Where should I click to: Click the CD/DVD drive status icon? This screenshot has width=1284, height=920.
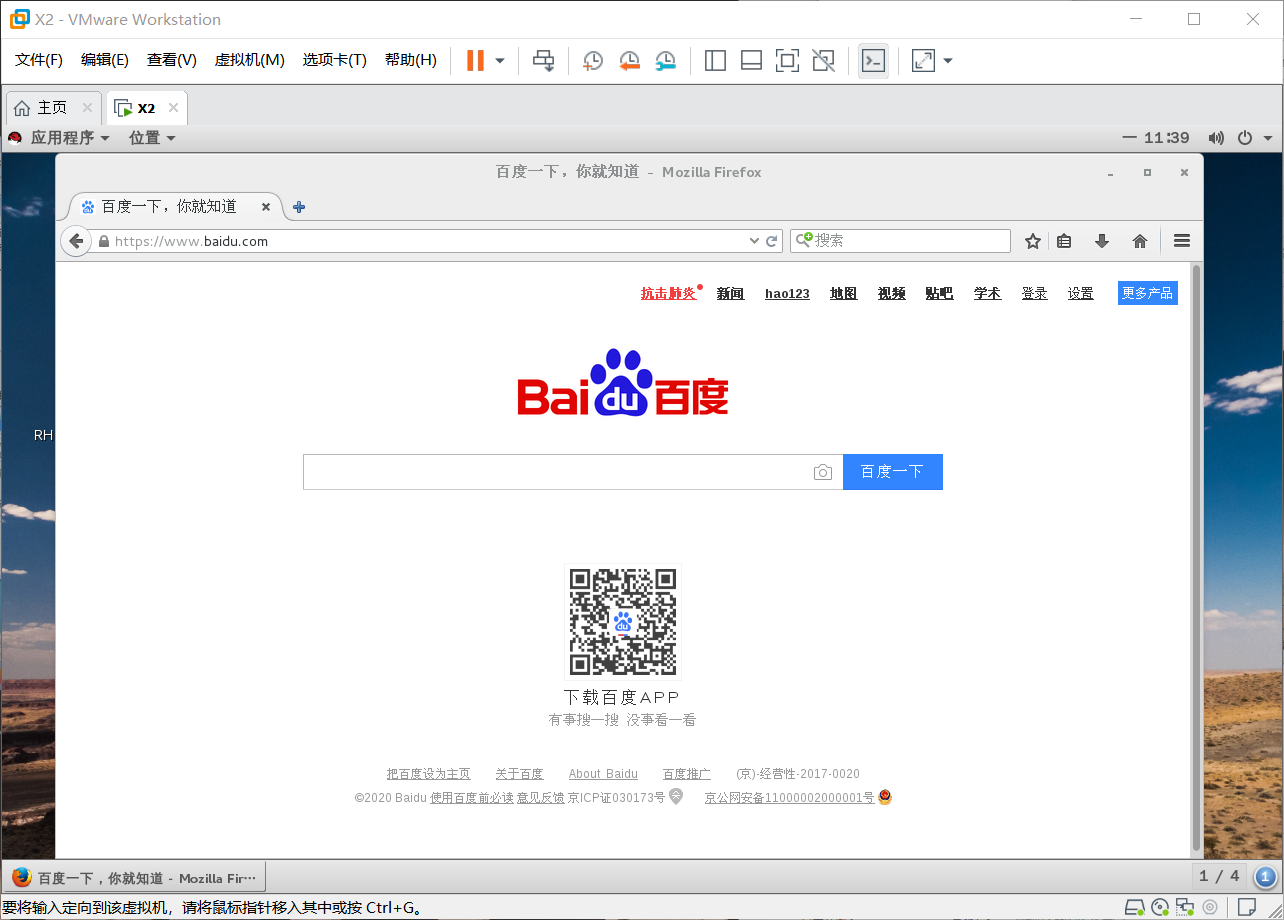coord(1160,907)
